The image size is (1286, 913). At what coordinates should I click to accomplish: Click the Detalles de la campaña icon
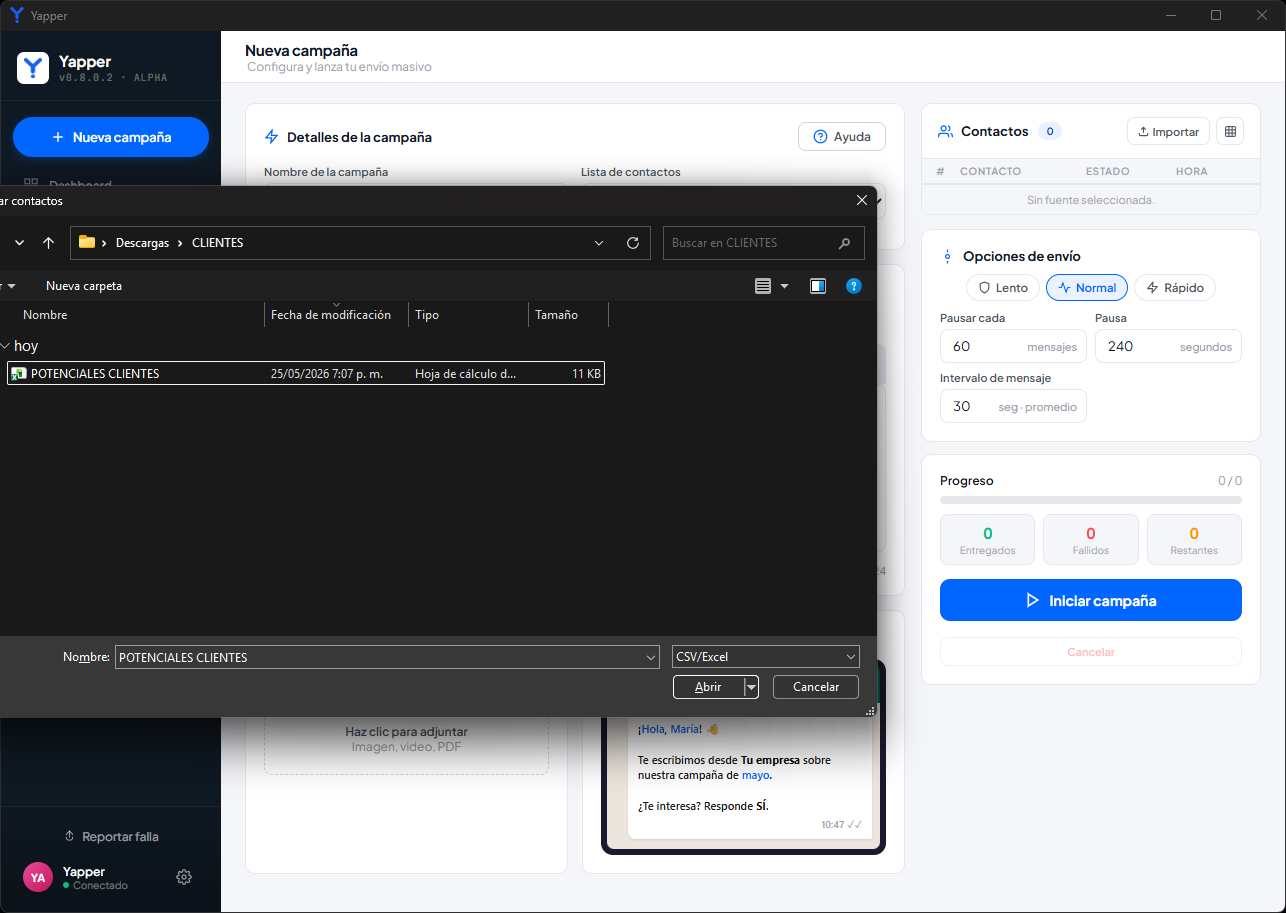click(x=271, y=137)
